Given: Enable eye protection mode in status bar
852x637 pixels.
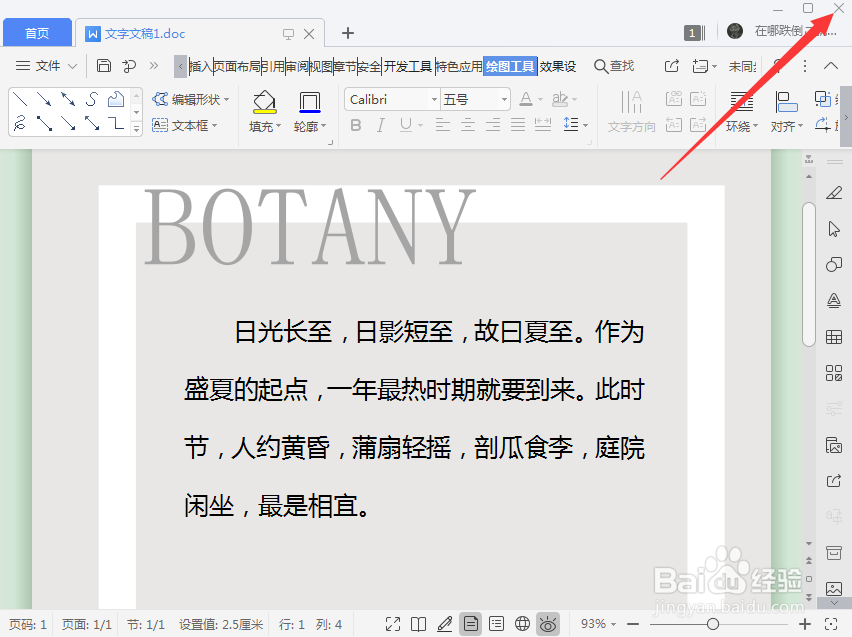Looking at the screenshot, I should (x=549, y=624).
